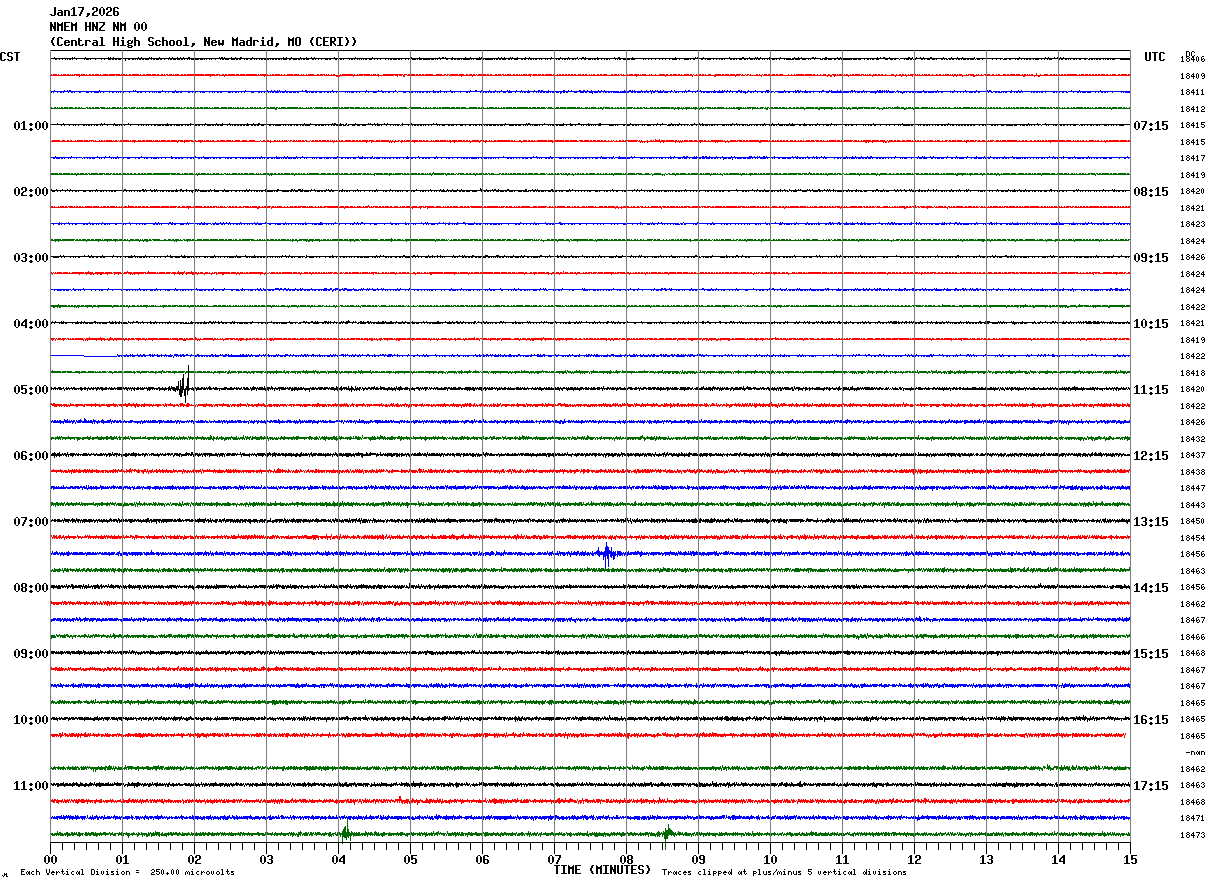This screenshot has height=886, width=1210.
Task: Click the green spike near minute 8.5 on the bottom trace
Action: (667, 833)
